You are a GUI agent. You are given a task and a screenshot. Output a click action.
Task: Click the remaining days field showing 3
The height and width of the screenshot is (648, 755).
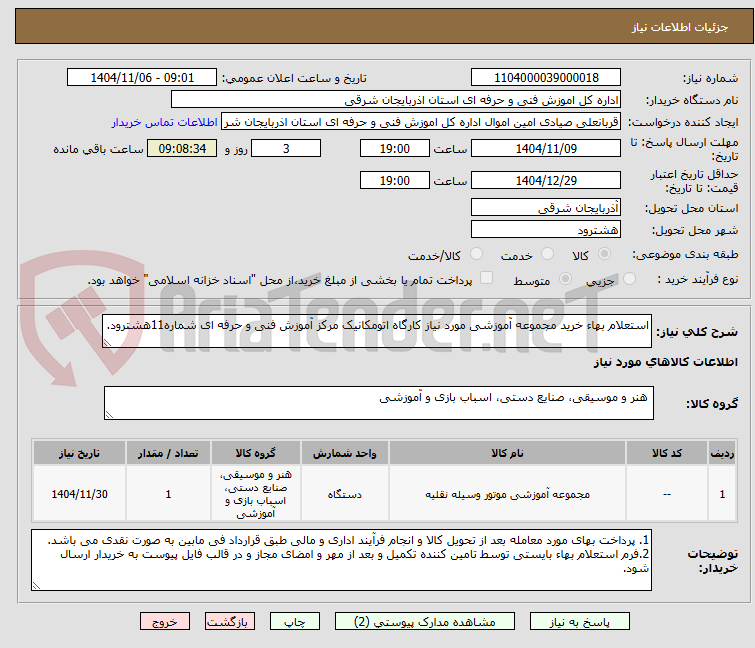click(x=286, y=148)
